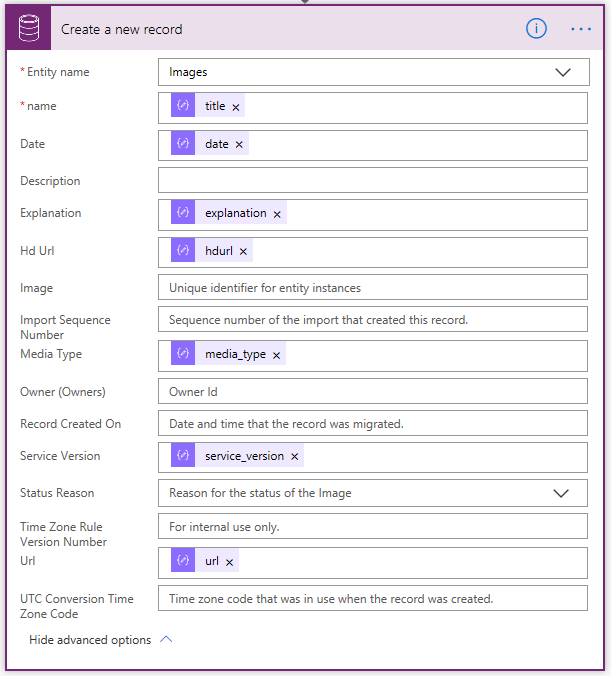Remove the title token from name field
This screenshot has width=611, height=676.
point(236,107)
